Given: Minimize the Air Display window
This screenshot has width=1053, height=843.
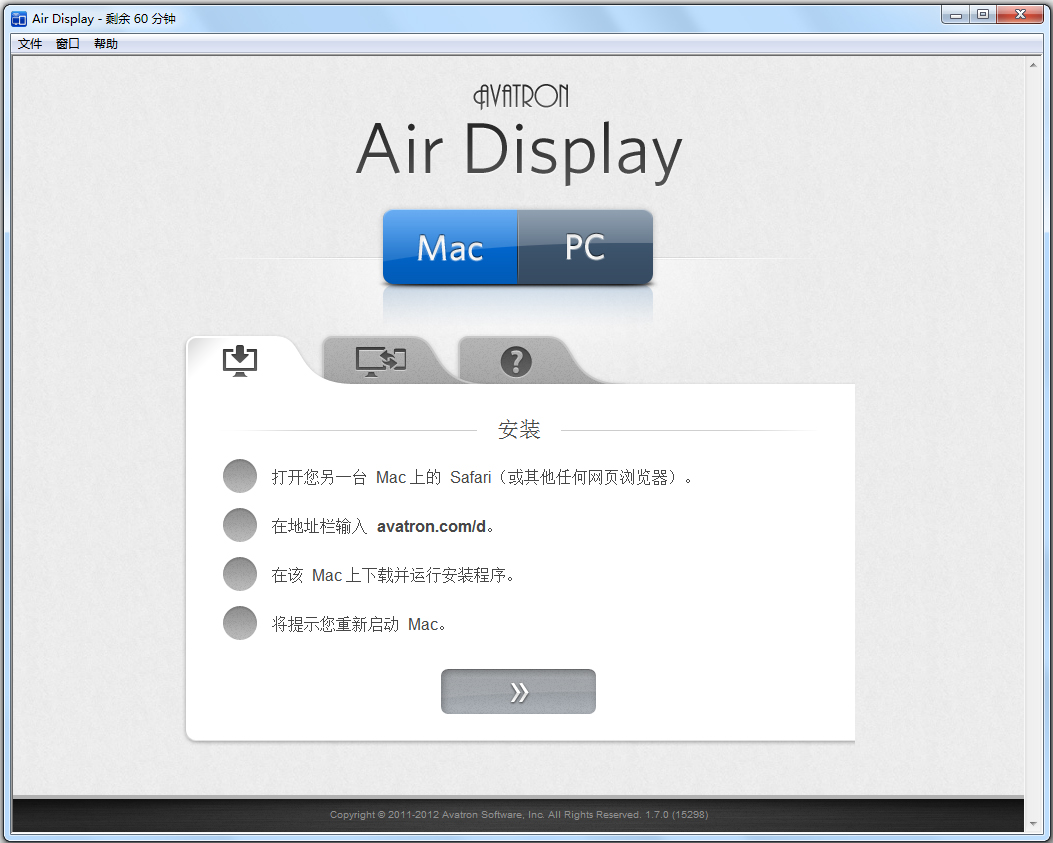Looking at the screenshot, I should [957, 14].
